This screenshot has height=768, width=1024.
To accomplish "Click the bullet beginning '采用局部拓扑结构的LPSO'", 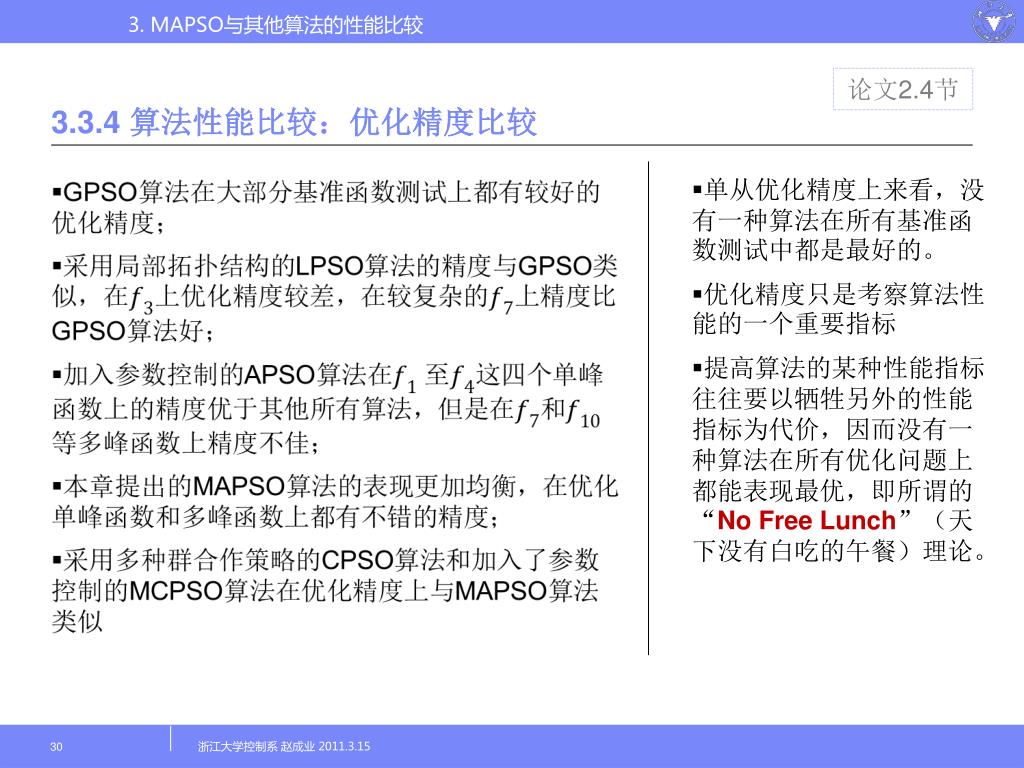I will (x=334, y=298).
